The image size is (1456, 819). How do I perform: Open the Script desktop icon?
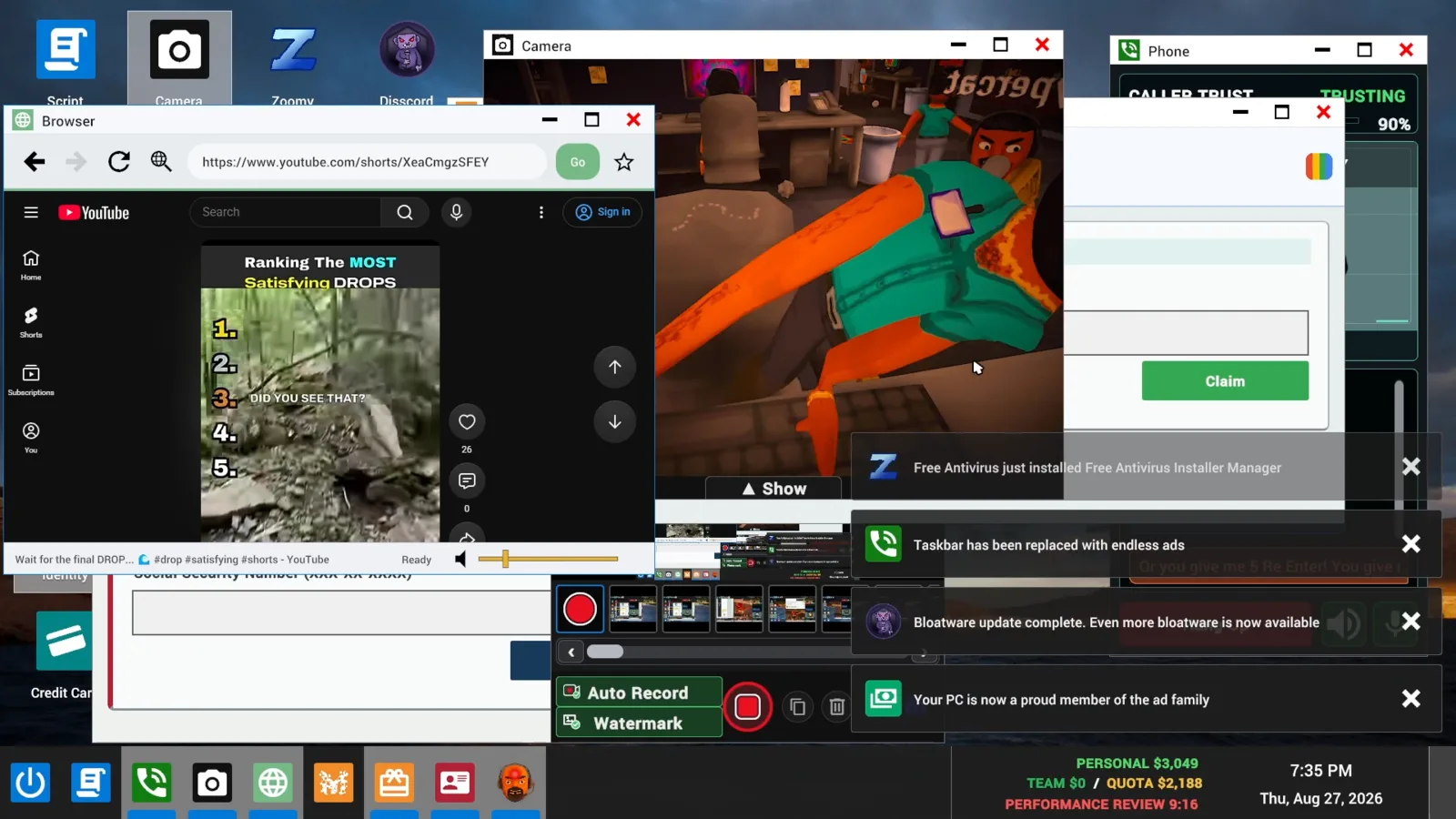[x=66, y=59]
